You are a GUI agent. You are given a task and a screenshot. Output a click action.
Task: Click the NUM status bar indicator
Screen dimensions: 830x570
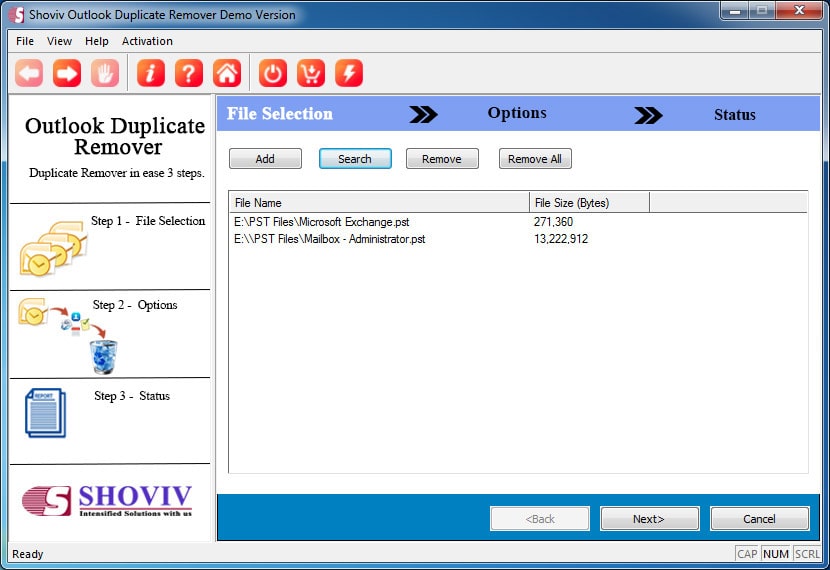coord(776,554)
